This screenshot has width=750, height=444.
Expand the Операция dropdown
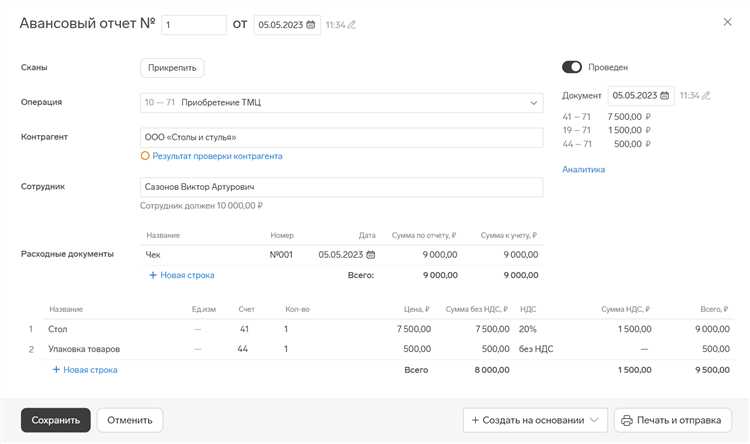pyautogui.click(x=534, y=102)
